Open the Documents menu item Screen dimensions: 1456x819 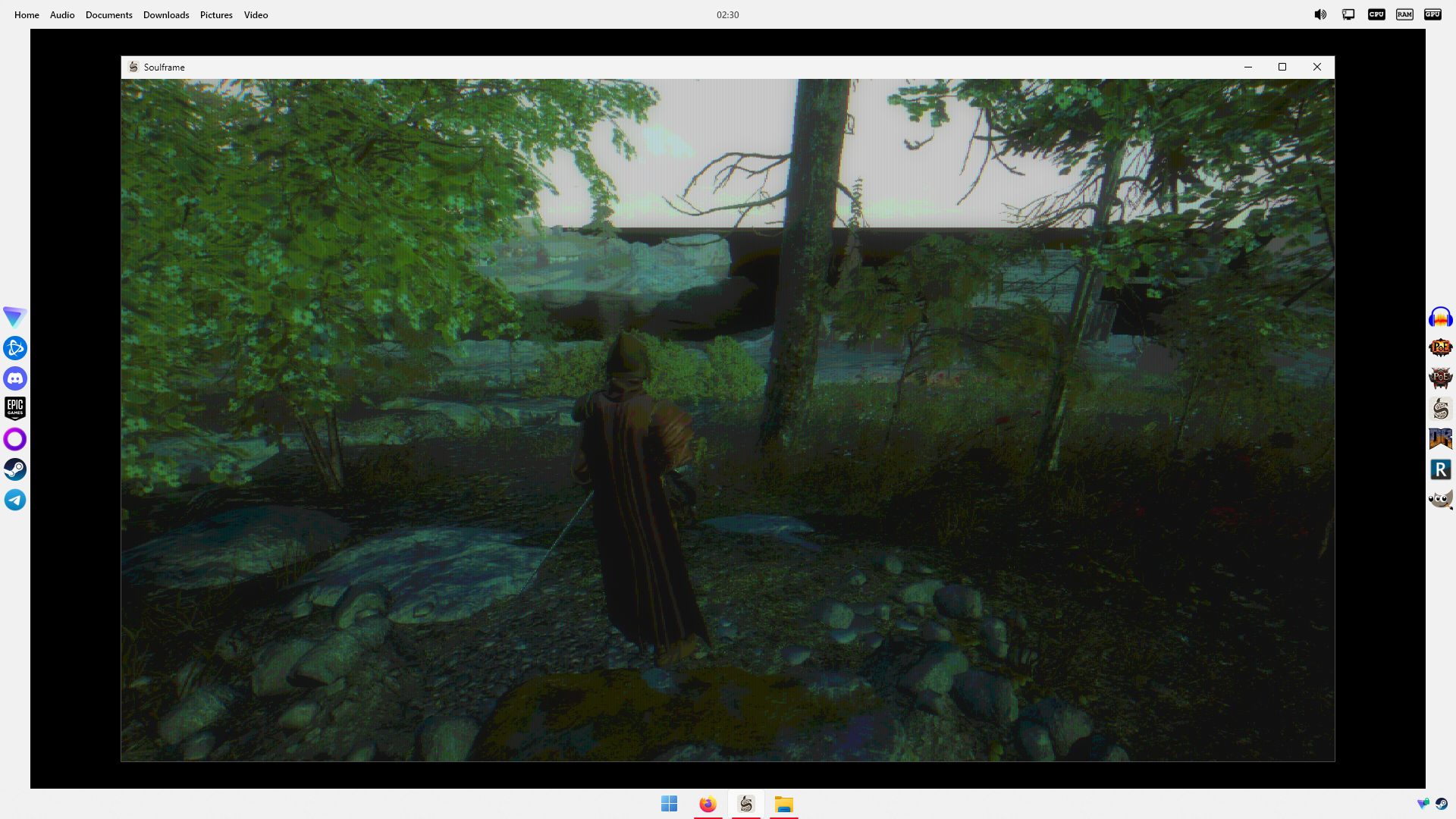point(108,15)
